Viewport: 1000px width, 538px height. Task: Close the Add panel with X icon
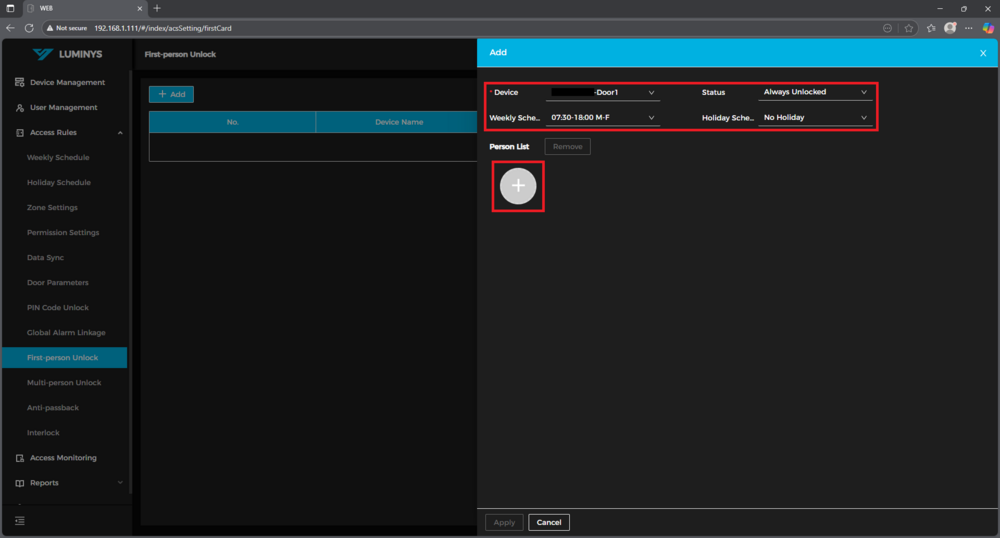click(982, 53)
